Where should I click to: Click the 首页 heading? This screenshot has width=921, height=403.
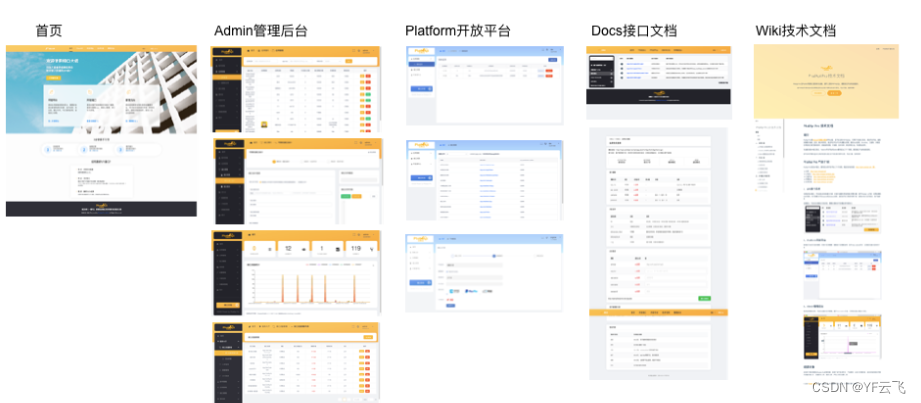[x=49, y=31]
